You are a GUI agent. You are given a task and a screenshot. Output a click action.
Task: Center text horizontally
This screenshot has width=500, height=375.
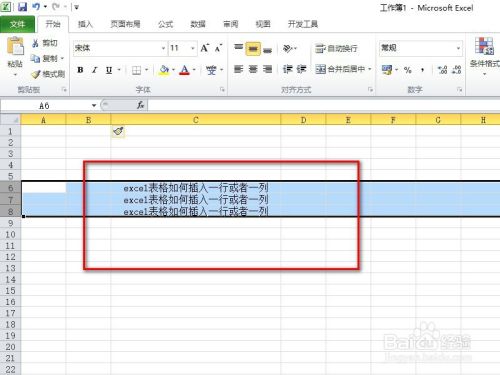click(253, 69)
